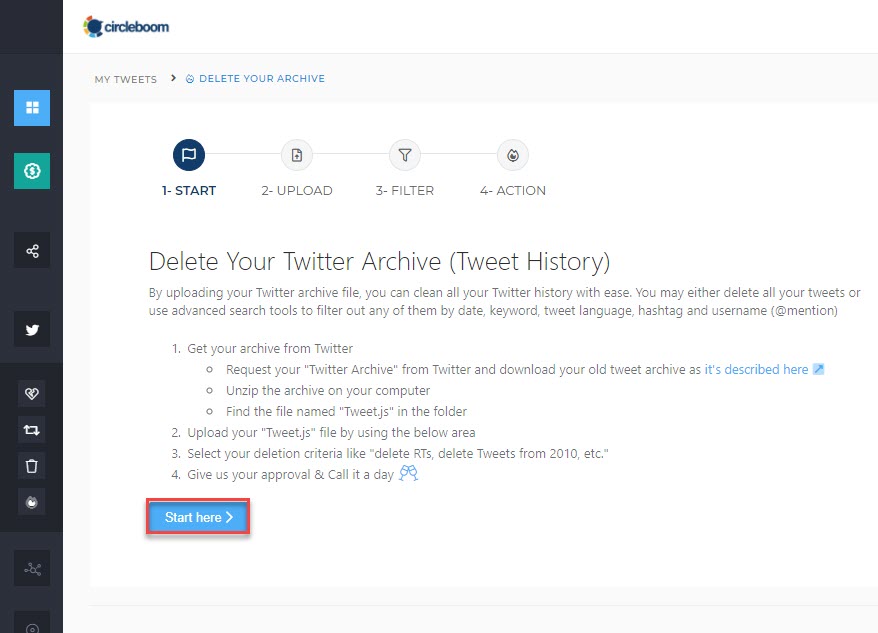The image size is (878, 633).
Task: Select the "4- ACTION" step label
Action: click(x=513, y=190)
